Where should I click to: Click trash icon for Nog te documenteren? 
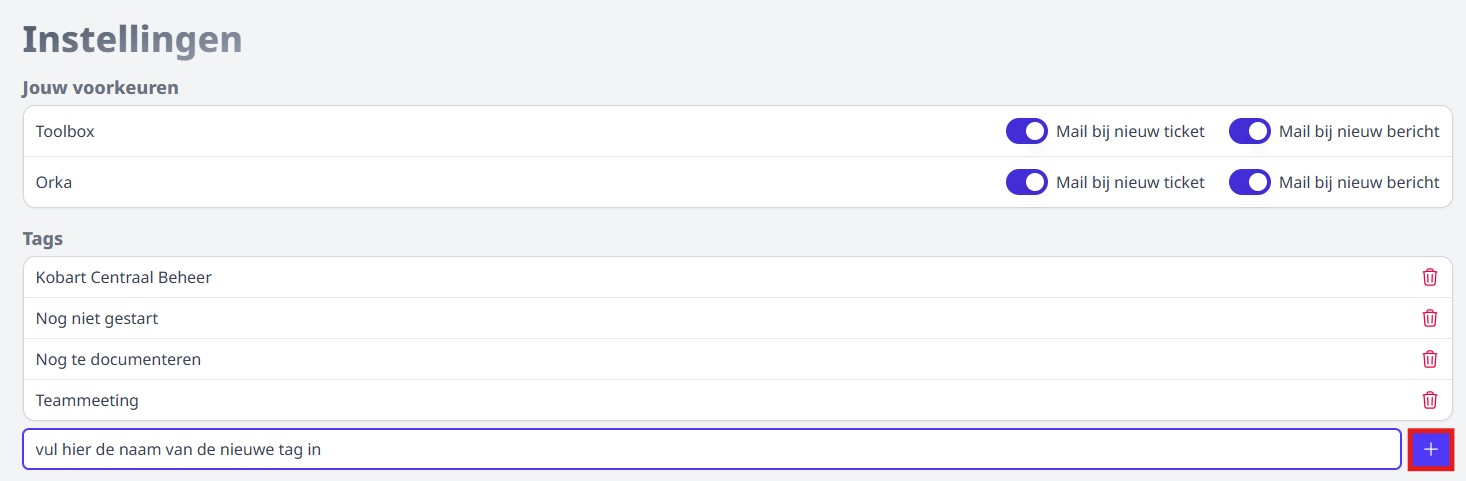[1430, 359]
